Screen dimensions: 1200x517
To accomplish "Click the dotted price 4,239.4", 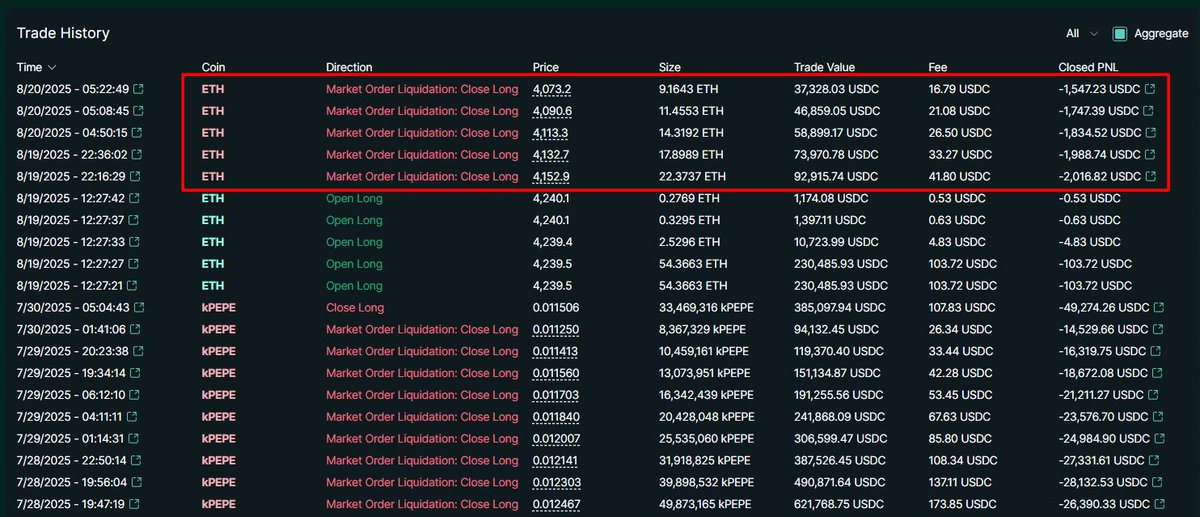I will pos(552,242).
